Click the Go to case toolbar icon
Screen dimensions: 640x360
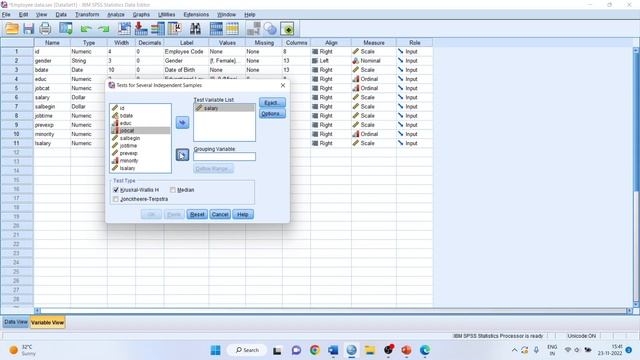[124, 29]
